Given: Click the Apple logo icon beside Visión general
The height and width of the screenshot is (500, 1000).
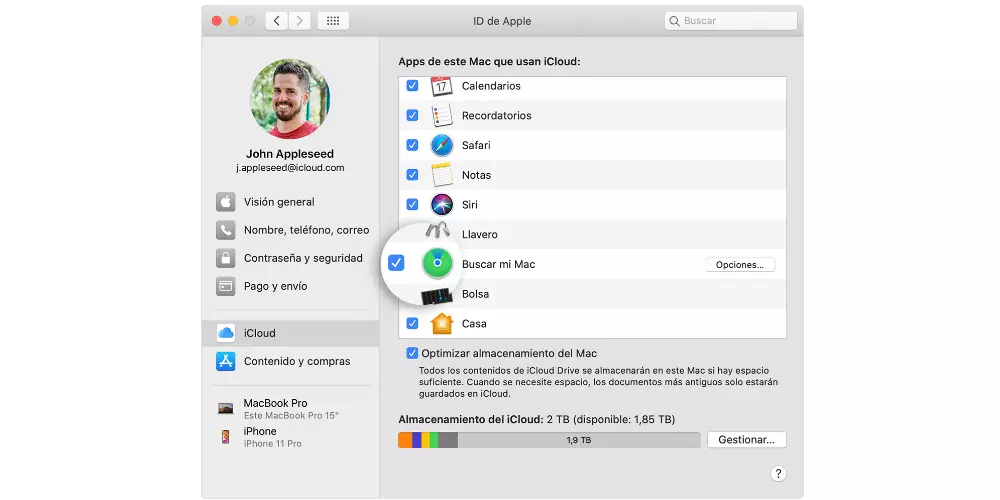Looking at the screenshot, I should coord(225,202).
